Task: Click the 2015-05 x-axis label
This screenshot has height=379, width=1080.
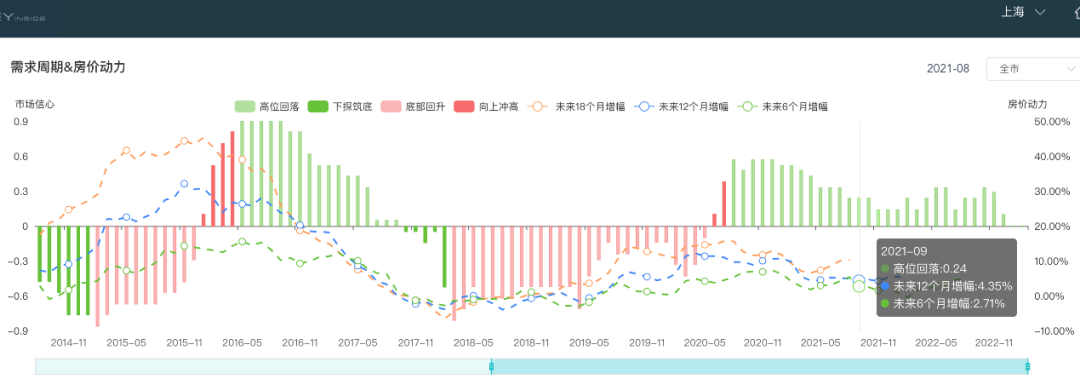Action: pos(126,342)
